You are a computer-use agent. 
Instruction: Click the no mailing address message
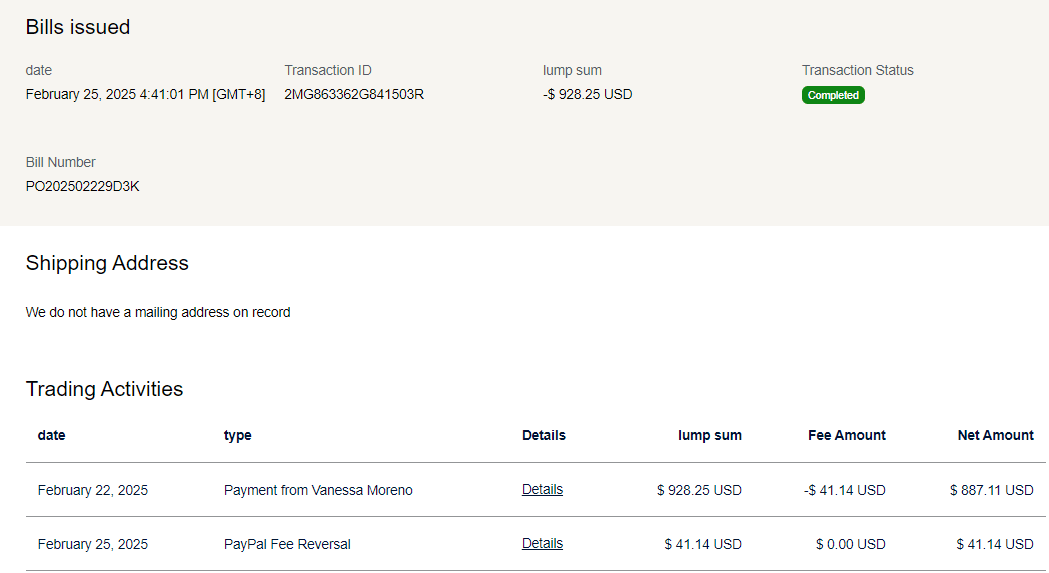(158, 312)
